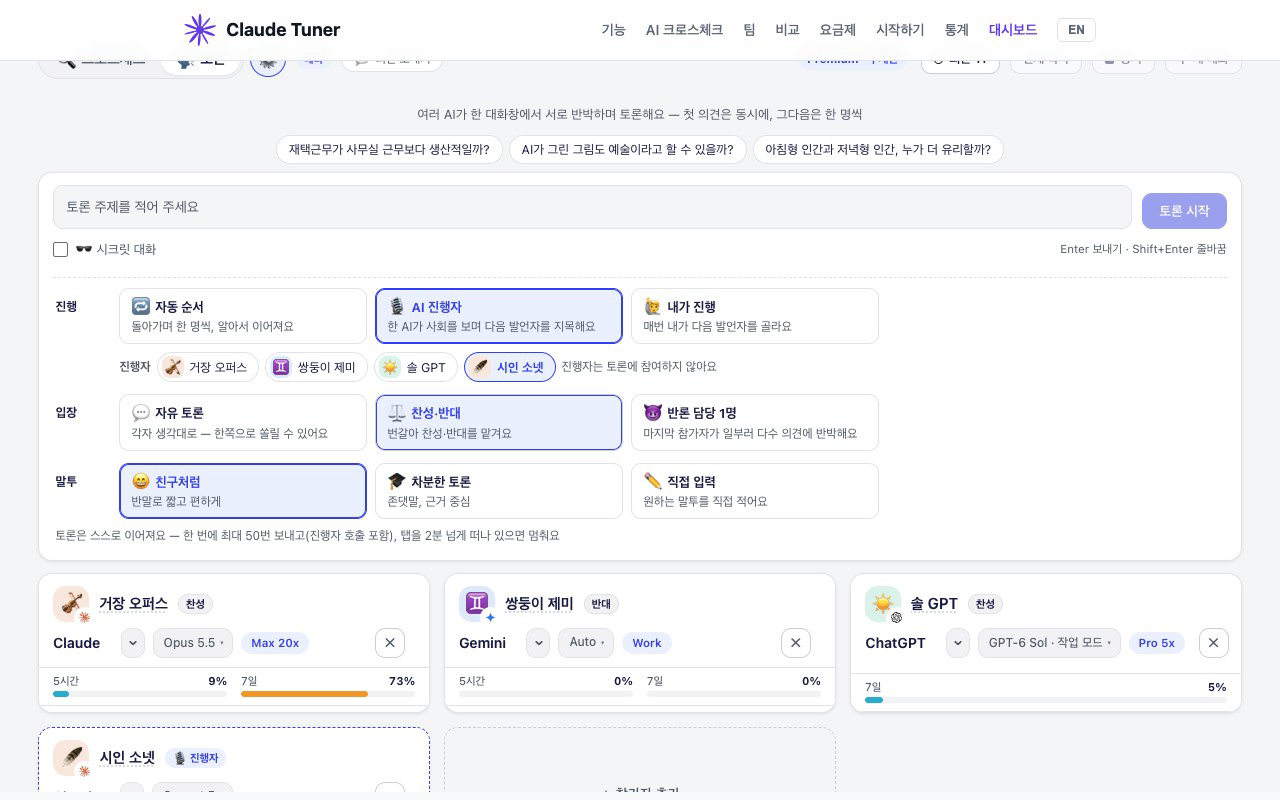Pick 솔 GPT as moderator chip

416,367
